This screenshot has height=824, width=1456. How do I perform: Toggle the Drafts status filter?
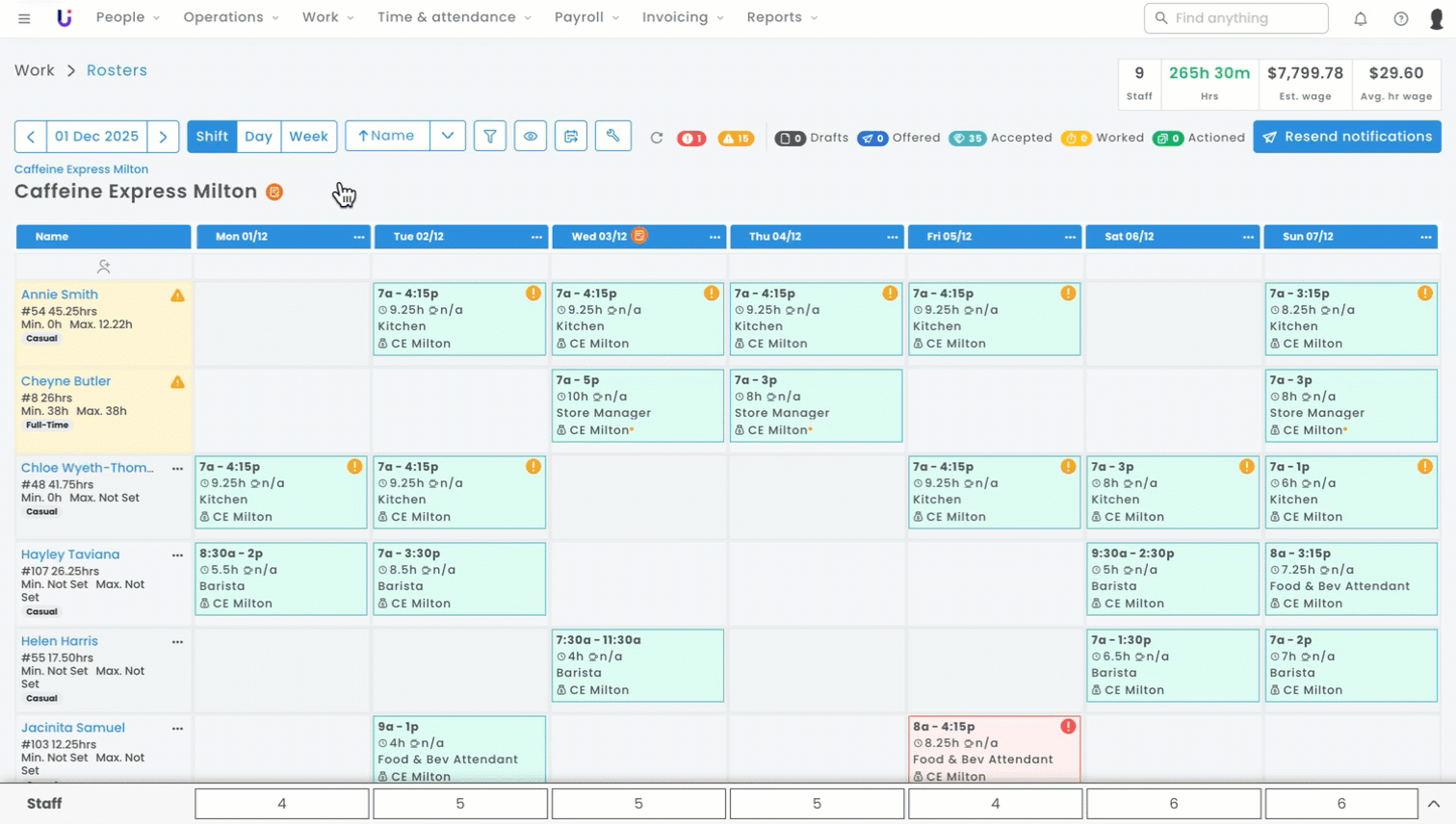pyautogui.click(x=812, y=138)
